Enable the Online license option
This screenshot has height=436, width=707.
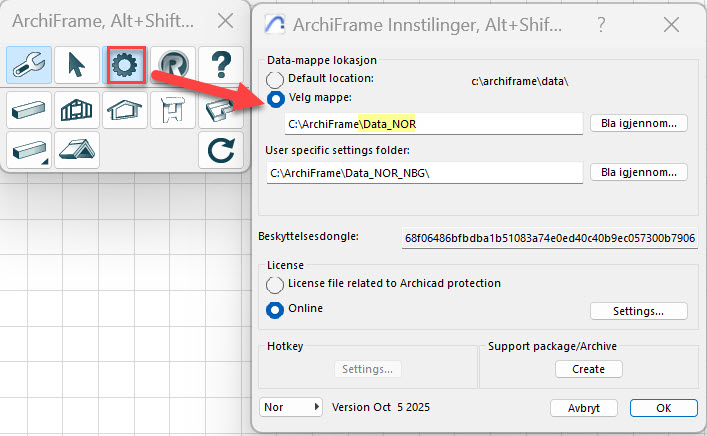click(275, 309)
